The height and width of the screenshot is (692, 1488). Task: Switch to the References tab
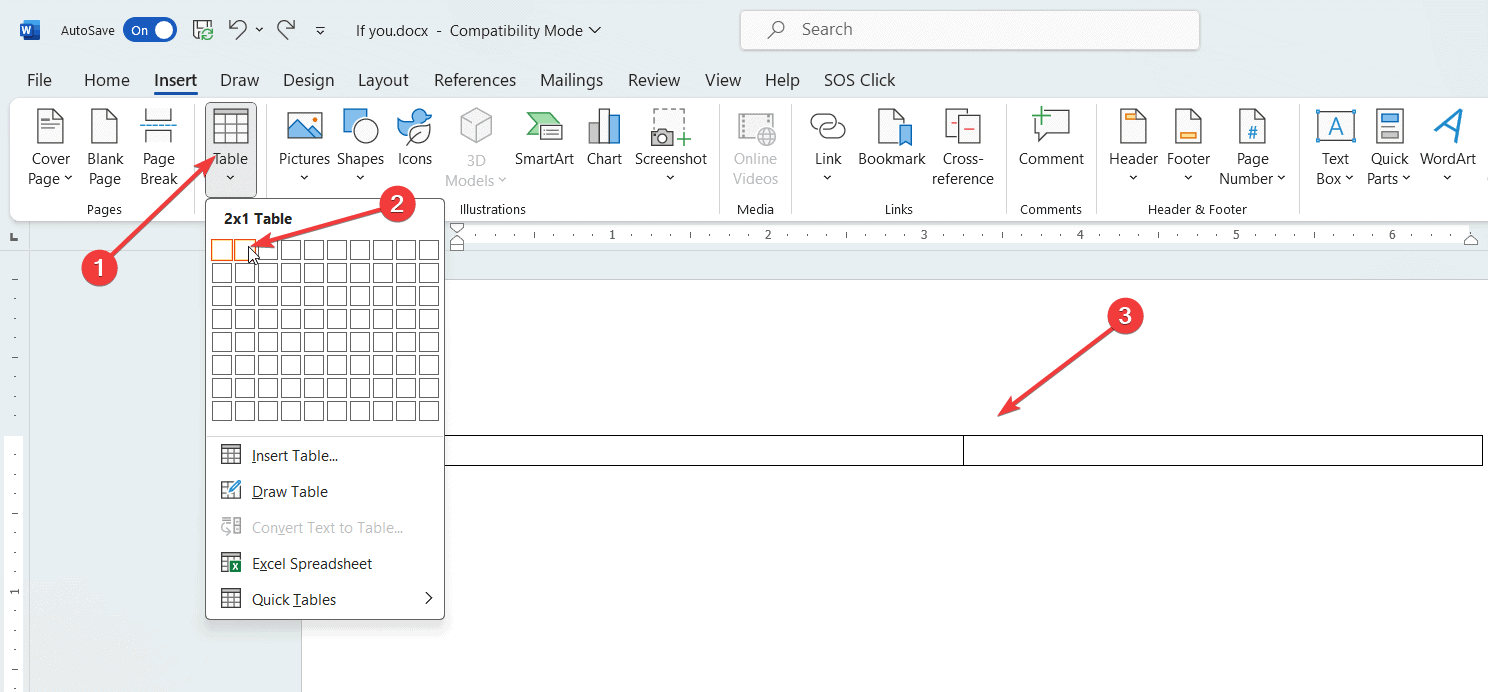coord(475,80)
